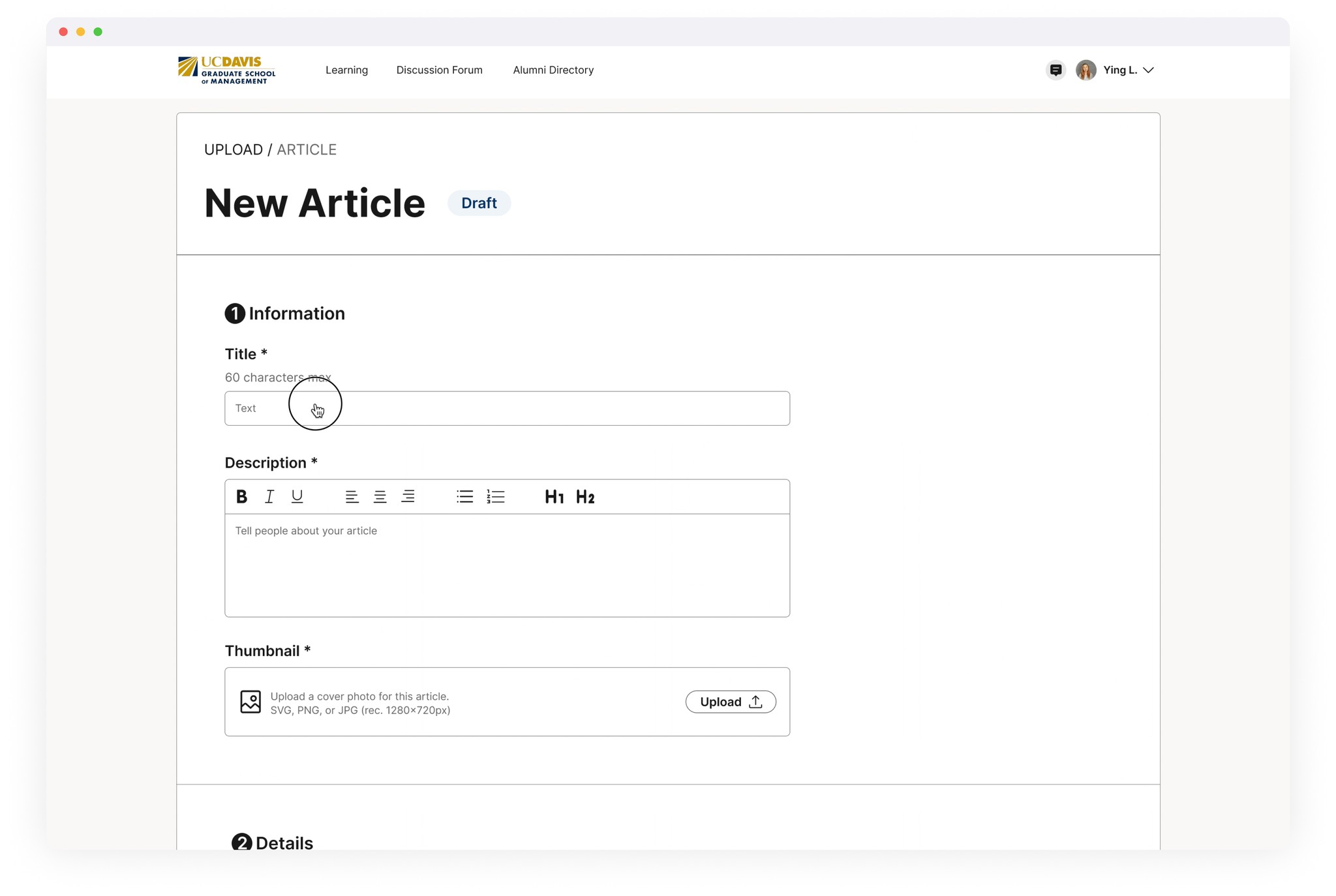This screenshot has height=896, width=1336.
Task: Click Ying L. profile avatar
Action: [1085, 70]
